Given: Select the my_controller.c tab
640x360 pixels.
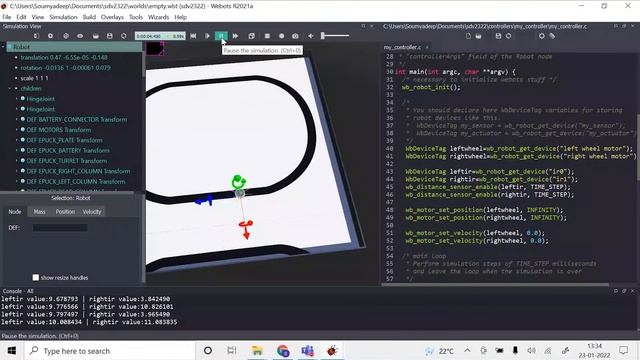Looking at the screenshot, I should click(402, 47).
